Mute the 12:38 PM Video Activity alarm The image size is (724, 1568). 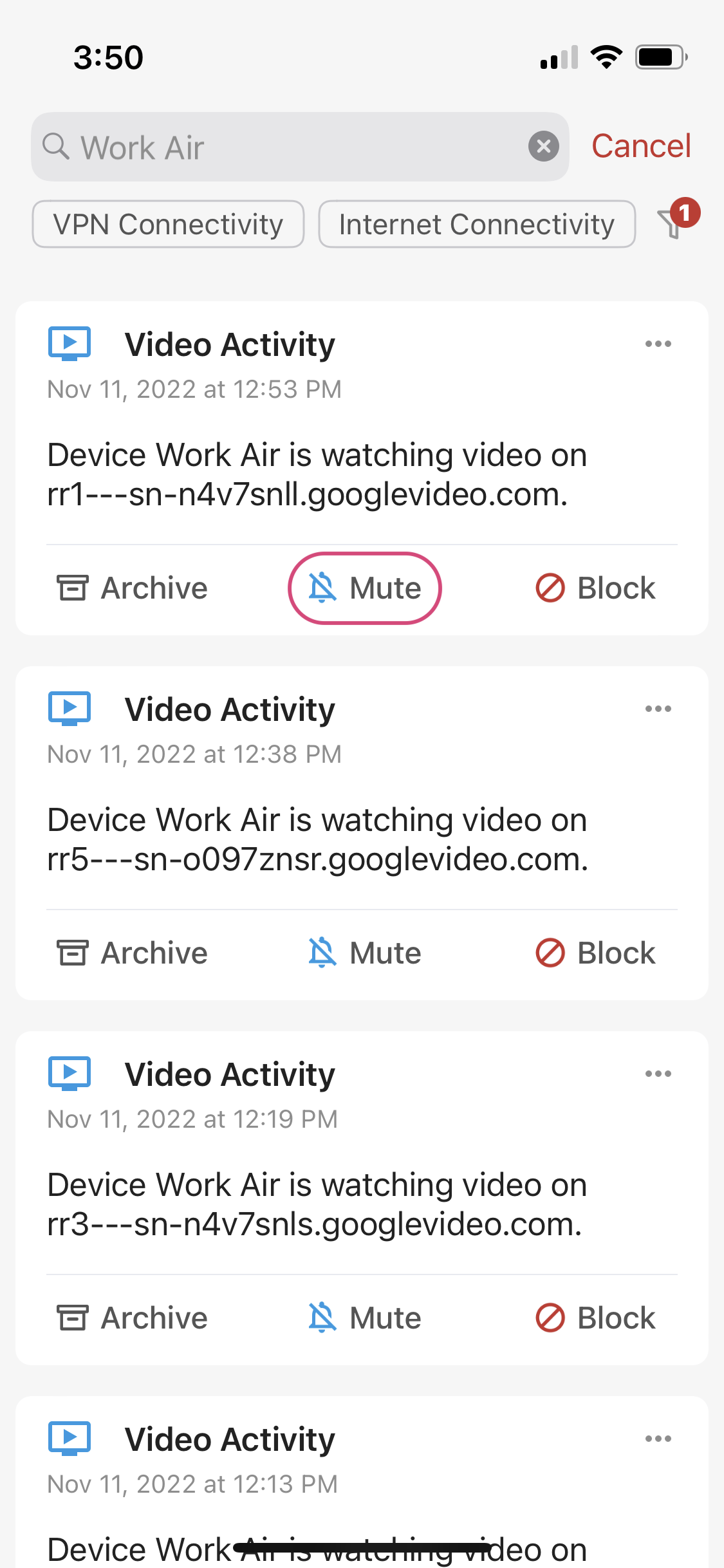365,953
